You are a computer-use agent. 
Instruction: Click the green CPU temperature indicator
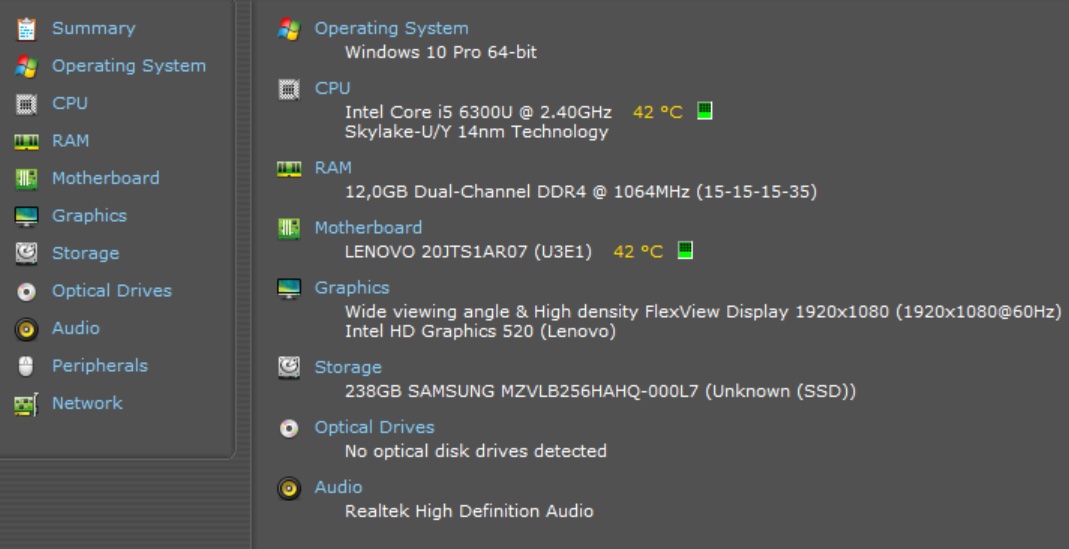(705, 111)
